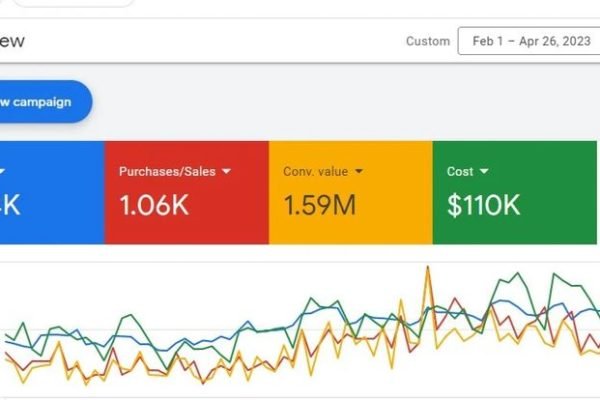The width and height of the screenshot is (600, 400).
Task: Select the yellow Conv. value scorecard 1.59M
Action: point(351,193)
